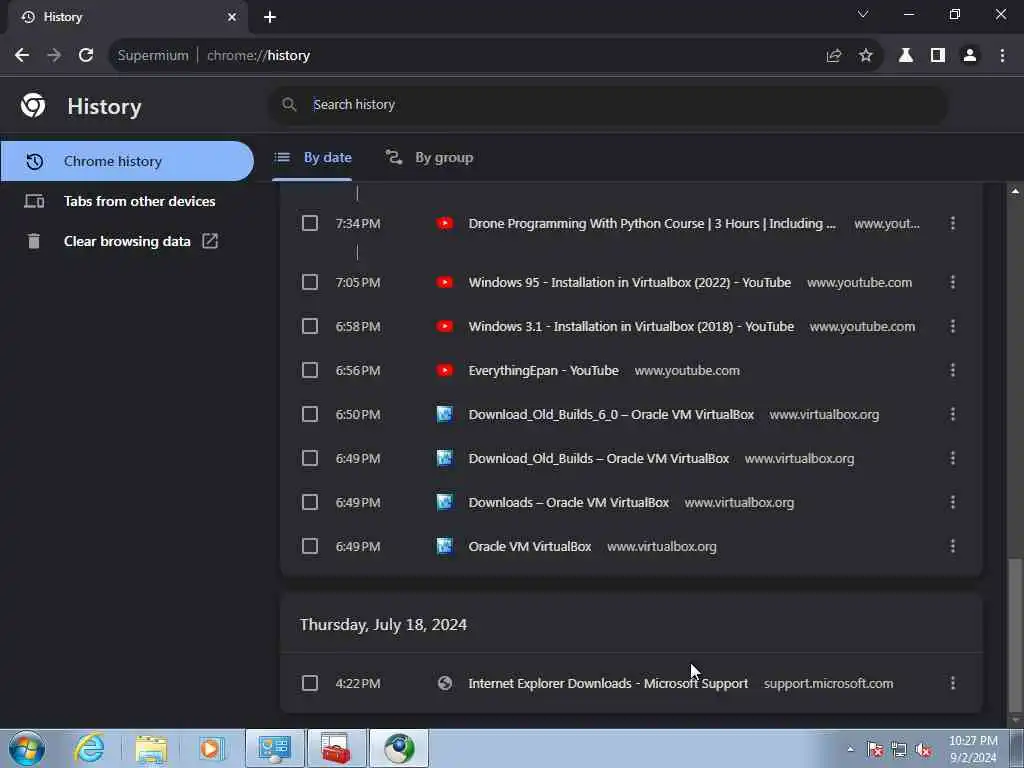Screen dimensions: 1024x768
Task: Toggle the side panel icon
Action: 937,56
